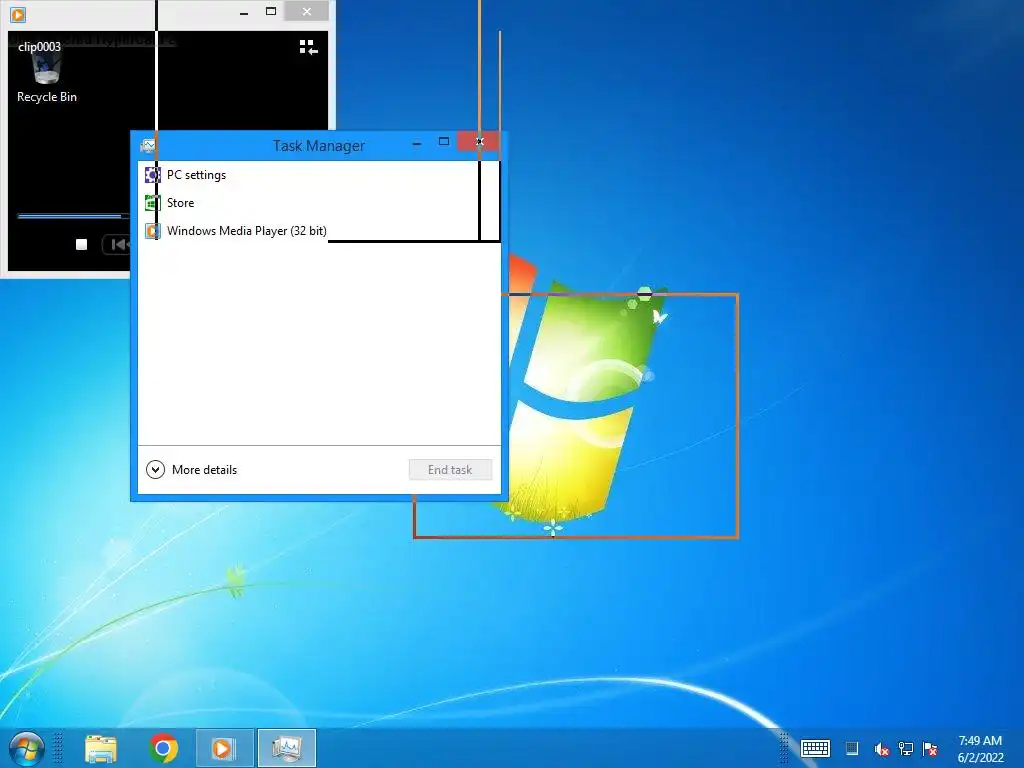
Task: Close the Task Manager window
Action: click(479, 142)
